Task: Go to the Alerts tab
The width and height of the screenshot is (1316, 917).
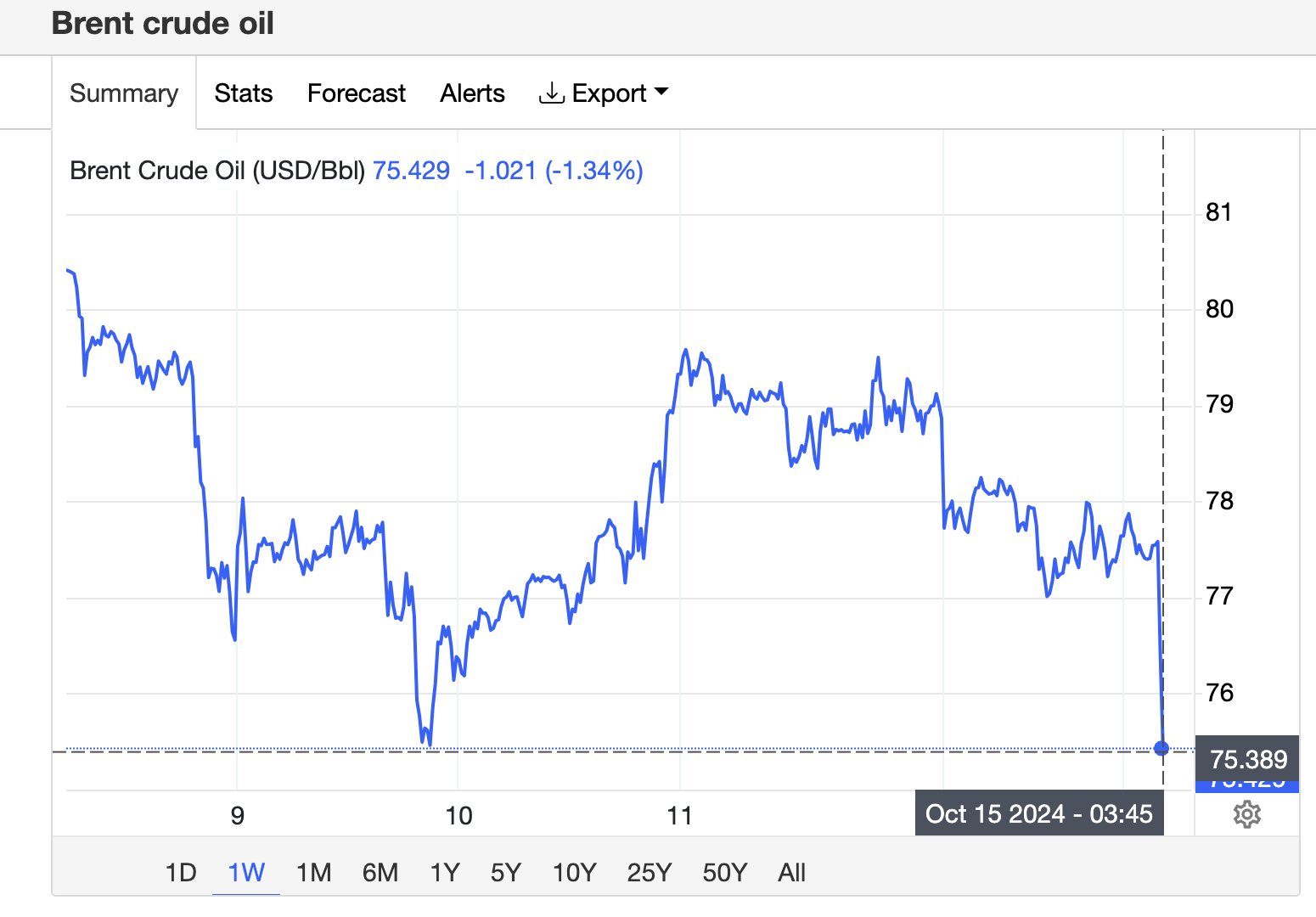Action: [x=472, y=93]
